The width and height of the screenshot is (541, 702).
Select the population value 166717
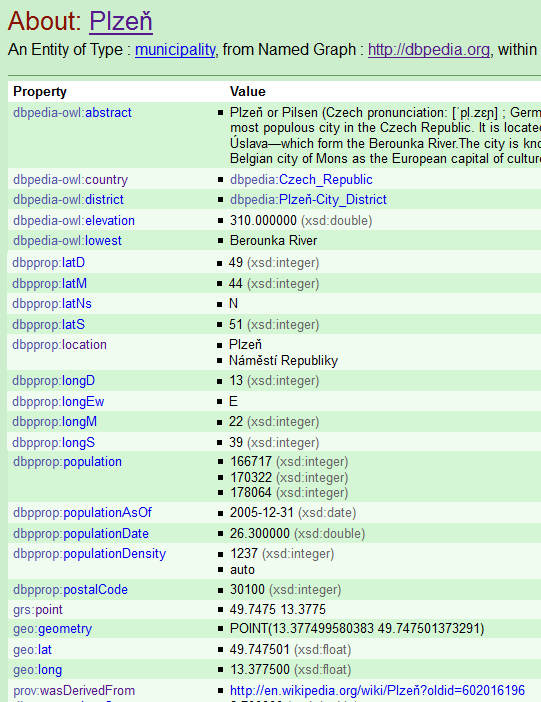(x=251, y=462)
